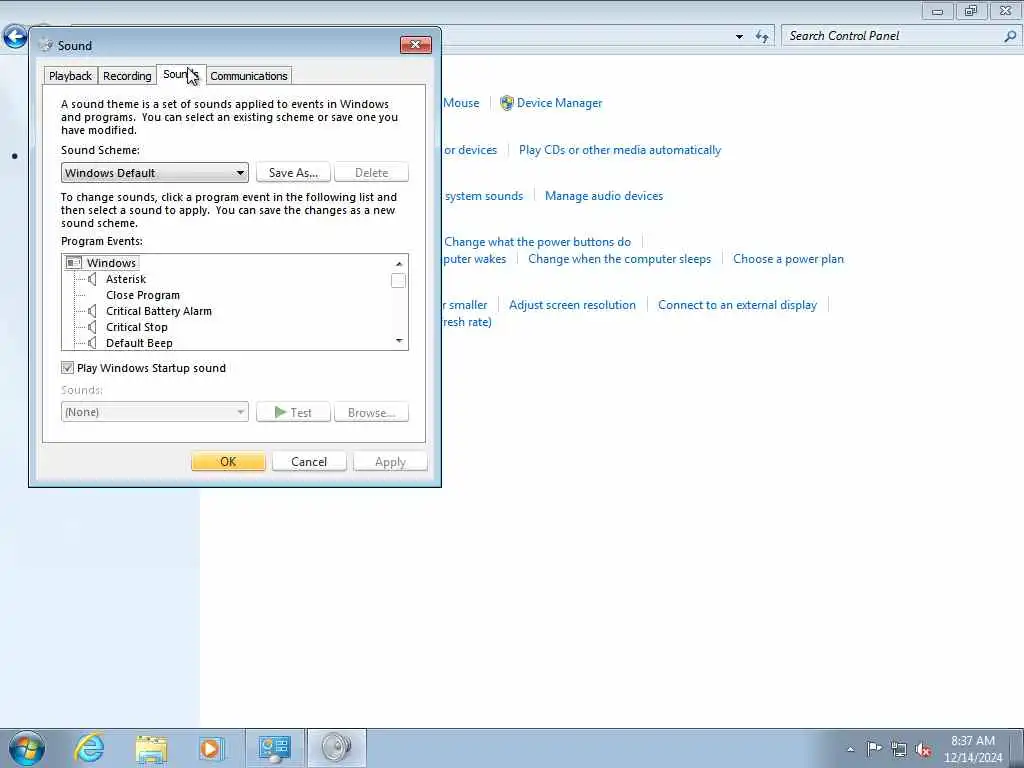Click the program events scrollbar thumb
Image resolution: width=1024 pixels, height=768 pixels.
point(398,281)
